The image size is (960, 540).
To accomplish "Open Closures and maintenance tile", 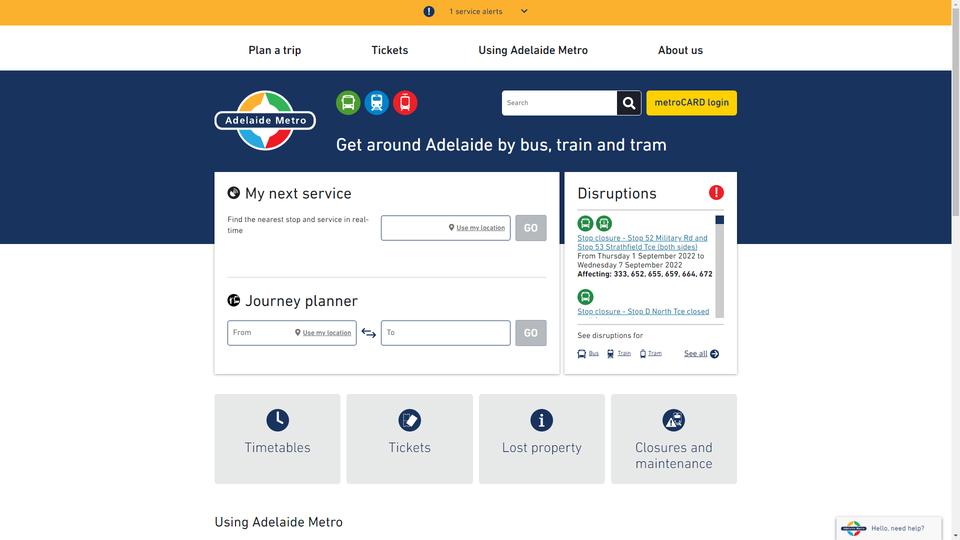I will point(674,438).
